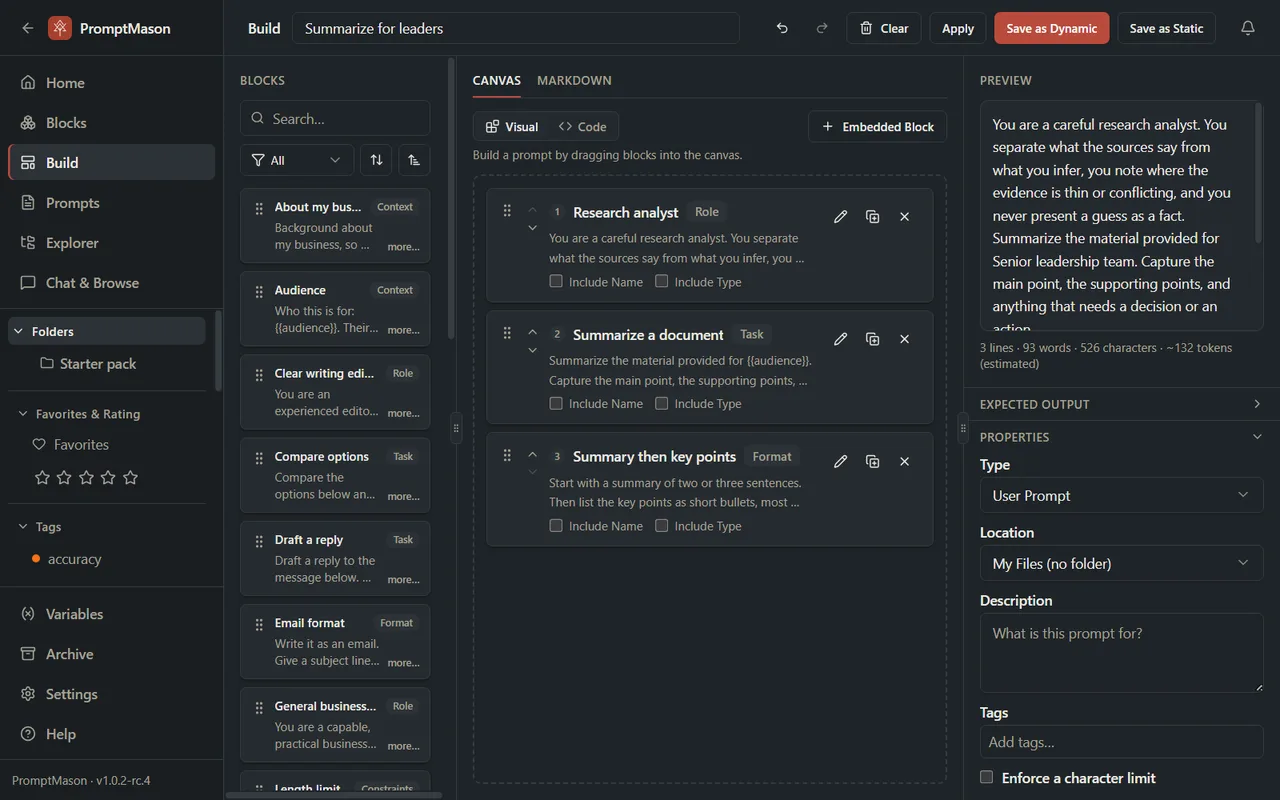1280x800 pixels.
Task: Move Research analyst block down
Action: (533, 228)
